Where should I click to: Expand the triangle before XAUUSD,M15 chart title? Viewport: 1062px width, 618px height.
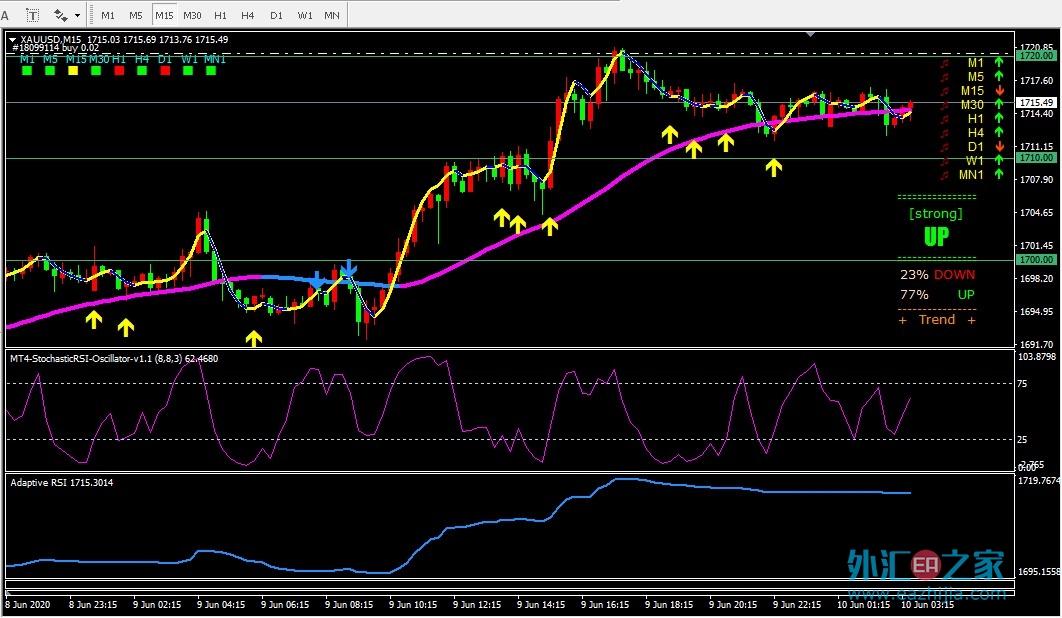pos(13,40)
